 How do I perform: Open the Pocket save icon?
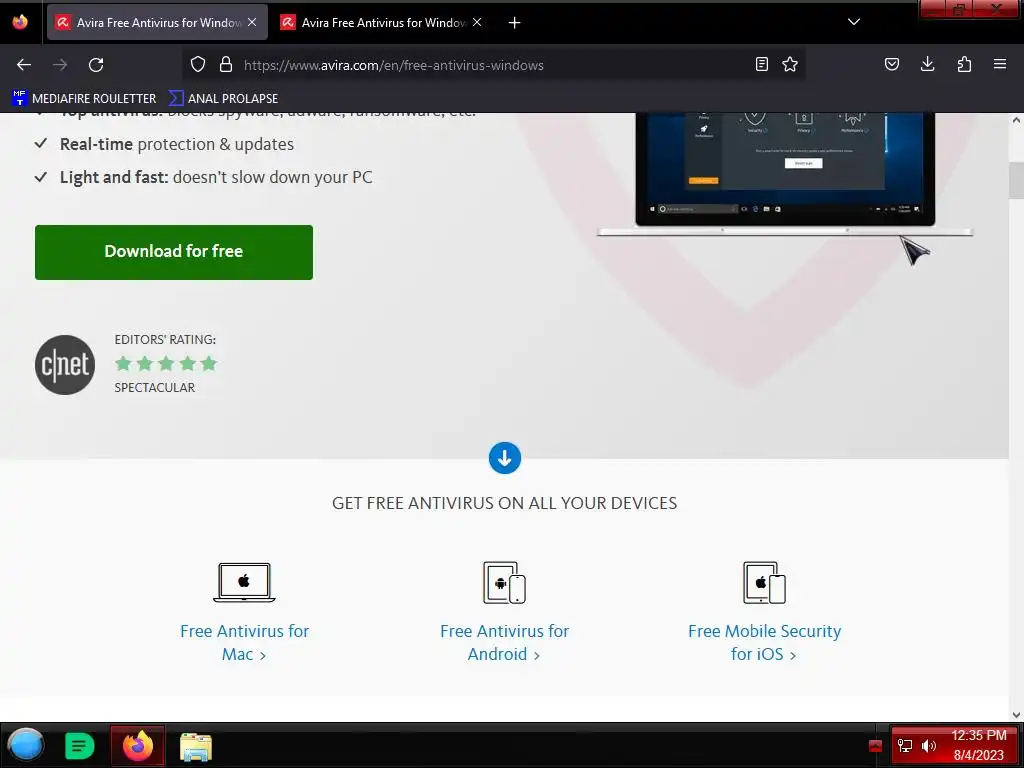(x=891, y=64)
